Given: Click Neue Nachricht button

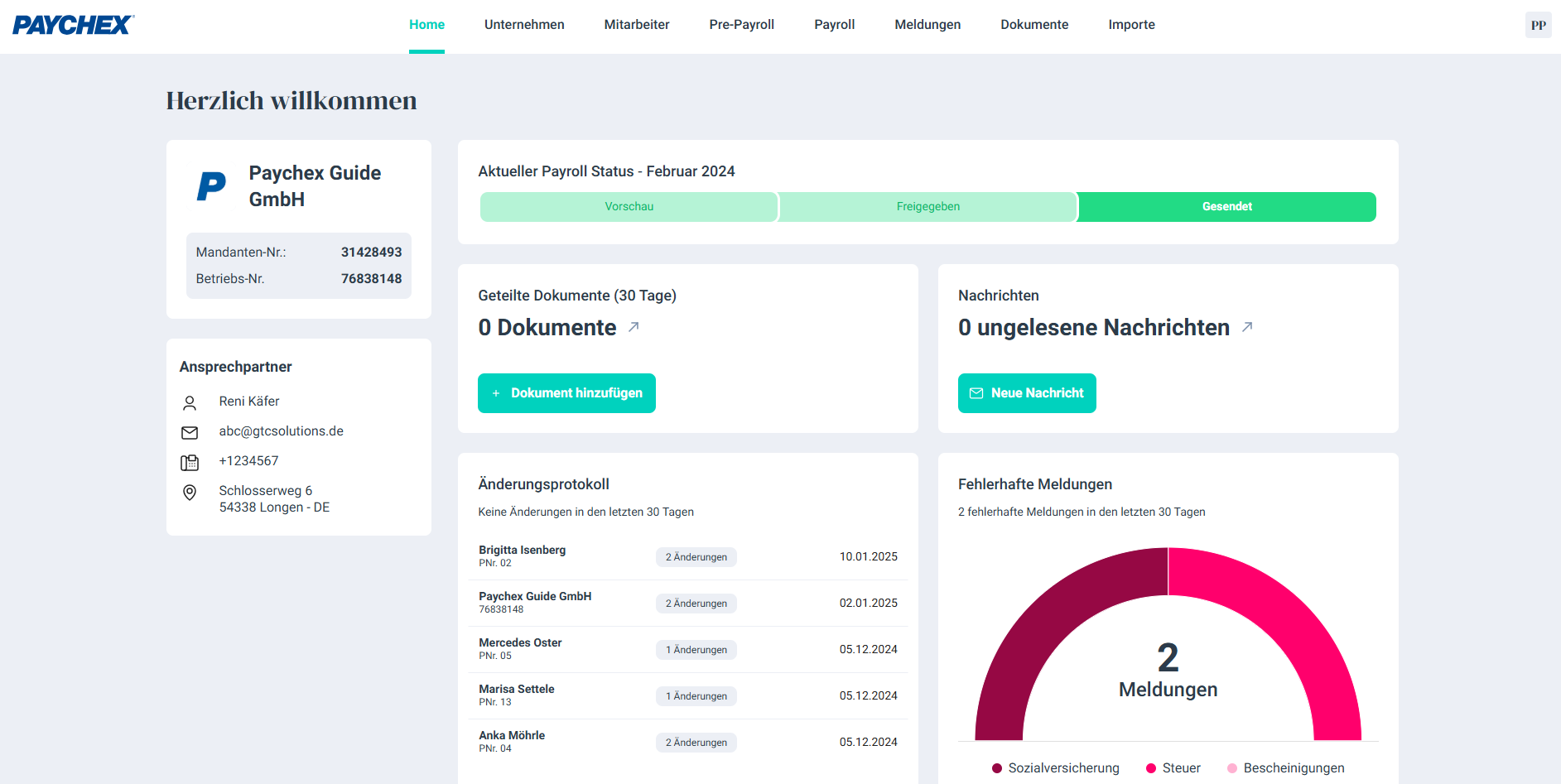Looking at the screenshot, I should 1027,393.
